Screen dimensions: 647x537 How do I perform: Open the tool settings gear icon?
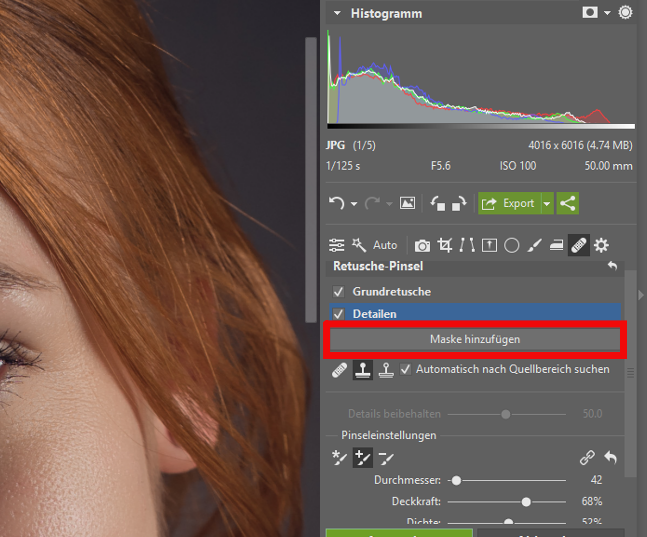(x=601, y=245)
